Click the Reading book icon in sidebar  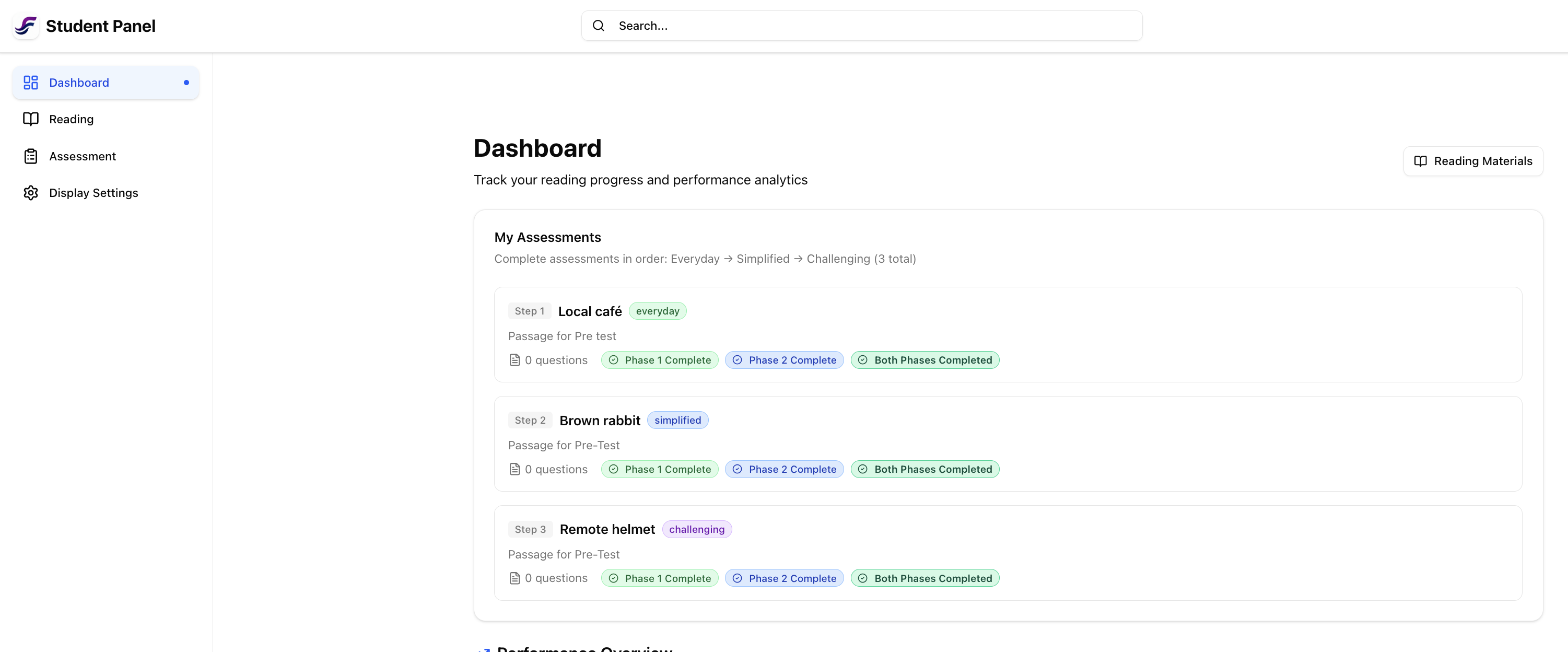coord(30,119)
